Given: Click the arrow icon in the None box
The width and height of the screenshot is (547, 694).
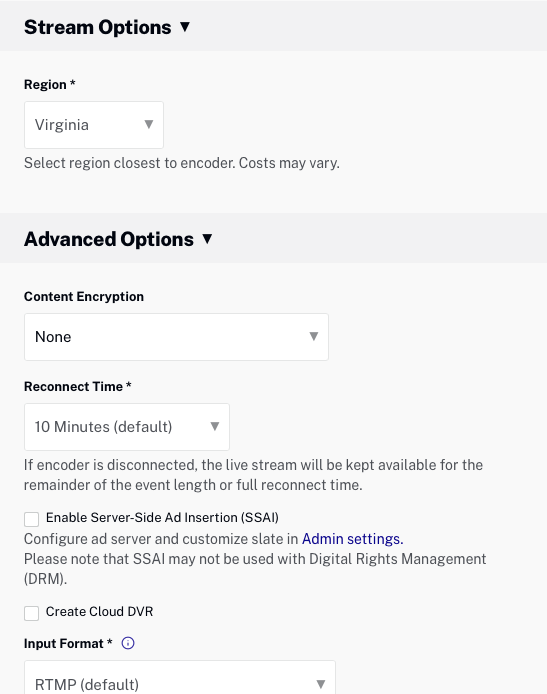Looking at the screenshot, I should [x=314, y=336].
